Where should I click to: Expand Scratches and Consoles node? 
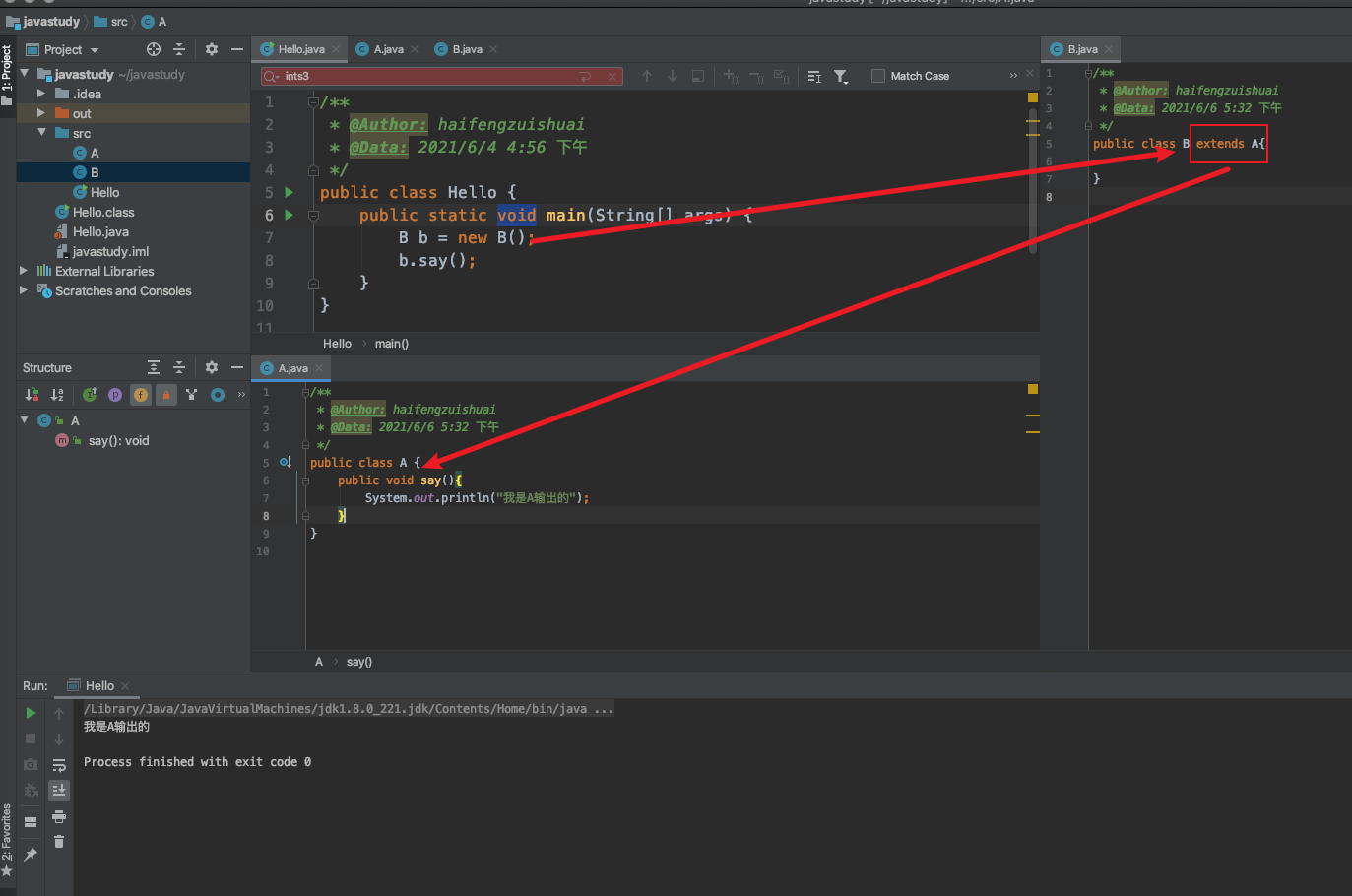coord(24,290)
